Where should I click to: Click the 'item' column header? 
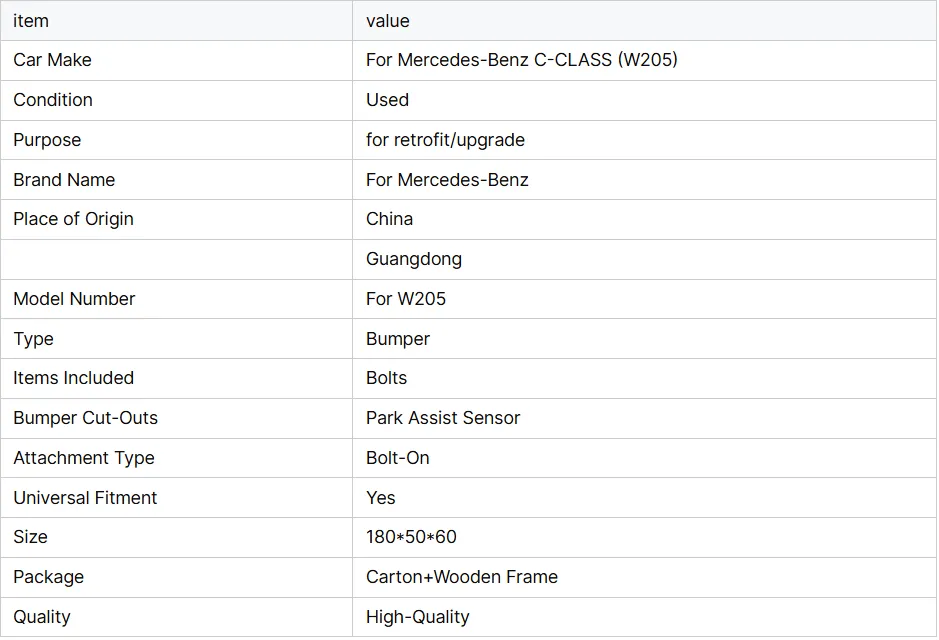(31, 21)
